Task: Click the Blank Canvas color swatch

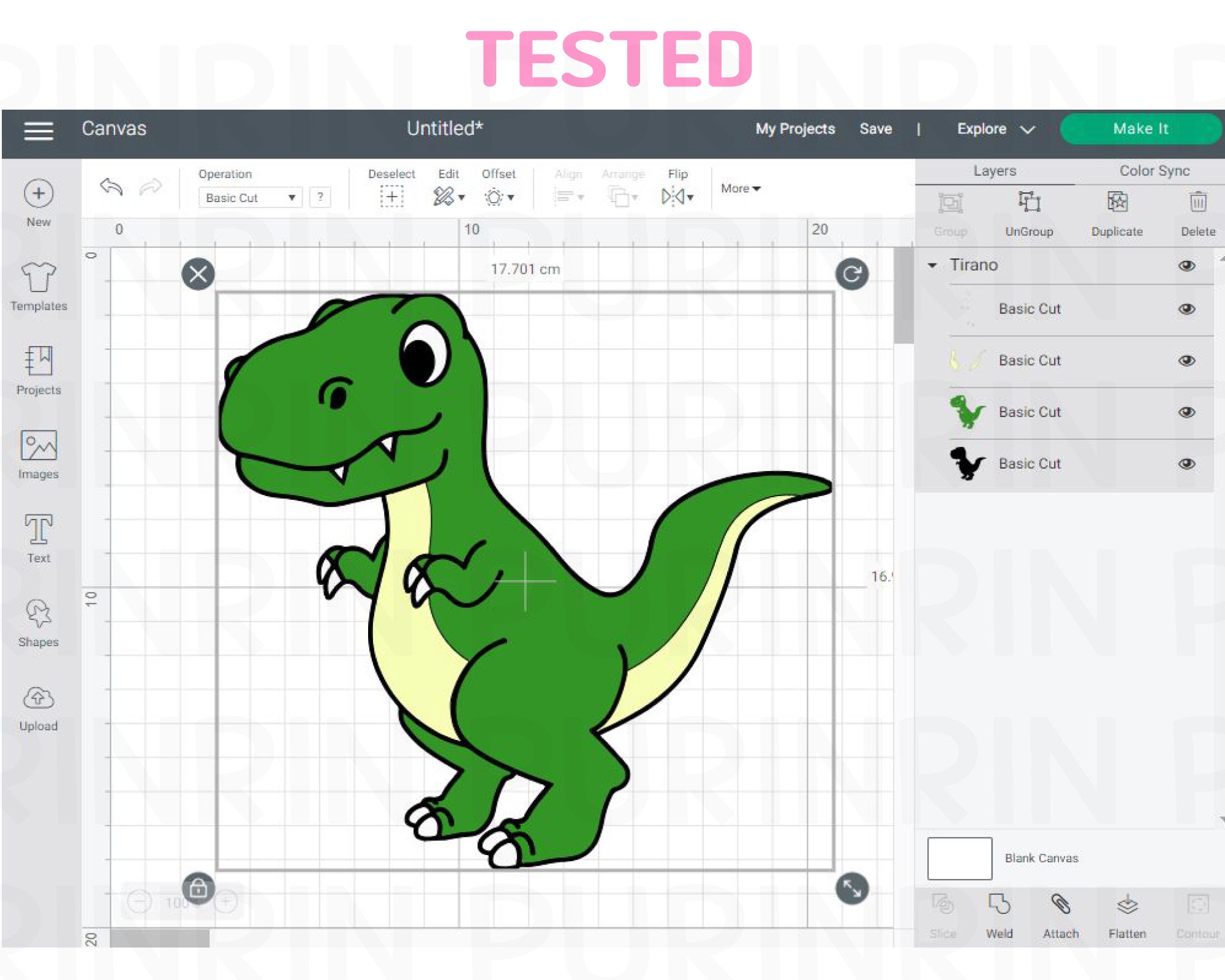Action: pyautogui.click(x=959, y=858)
